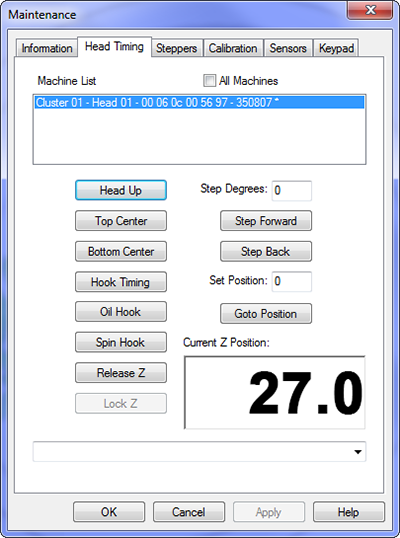The width and height of the screenshot is (400, 538).
Task: Click Release Z button
Action: click(121, 373)
